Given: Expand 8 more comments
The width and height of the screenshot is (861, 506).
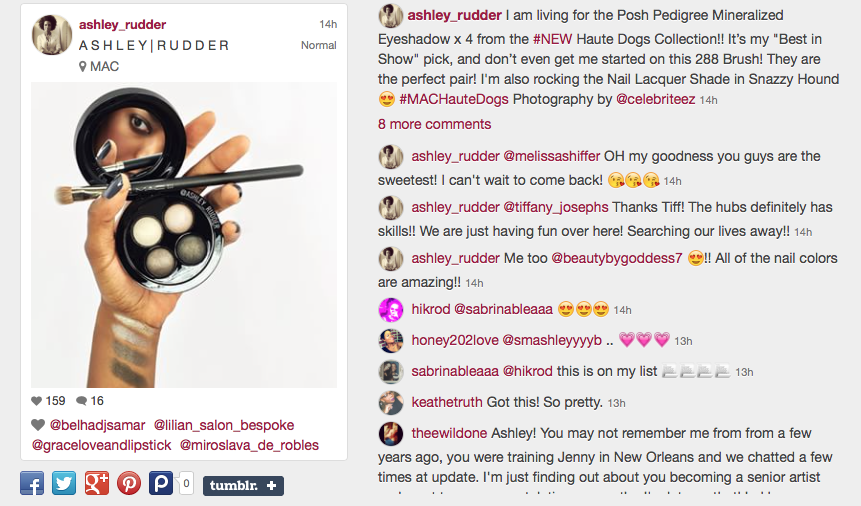Looking at the screenshot, I should tap(434, 124).
